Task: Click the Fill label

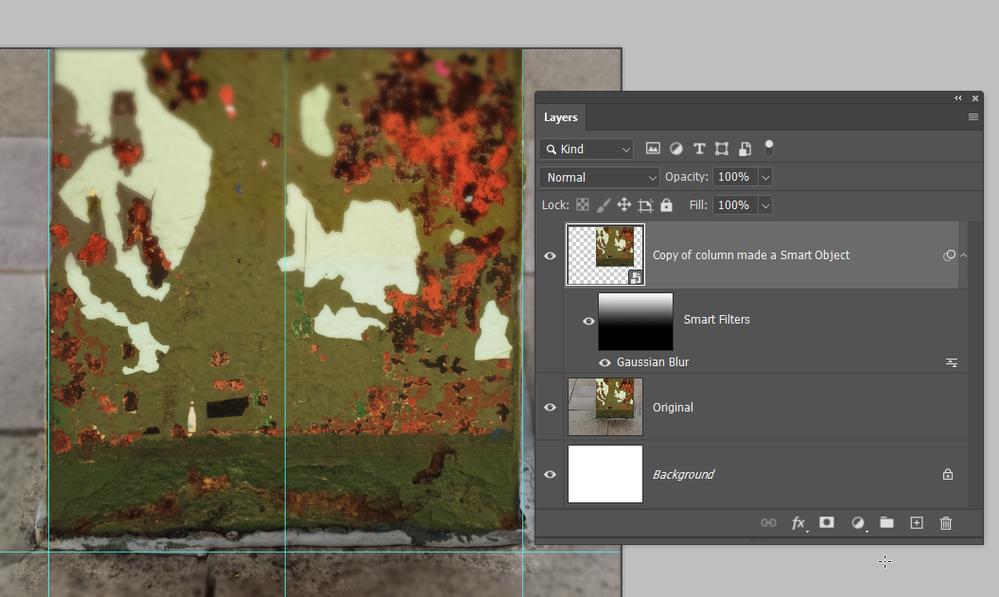Action: pyautogui.click(x=698, y=205)
